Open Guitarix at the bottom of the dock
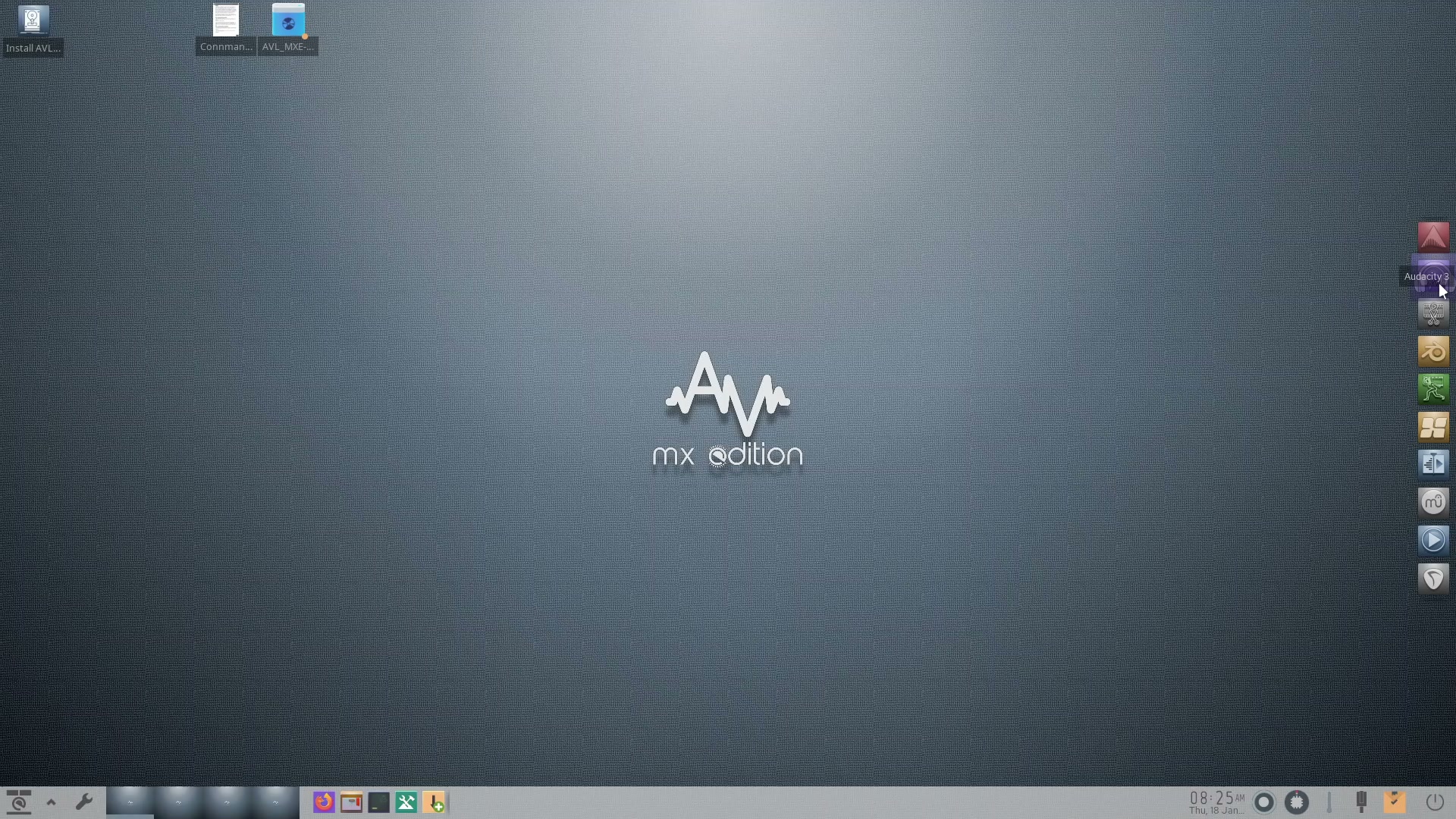The height and width of the screenshot is (819, 1456). click(x=1432, y=578)
